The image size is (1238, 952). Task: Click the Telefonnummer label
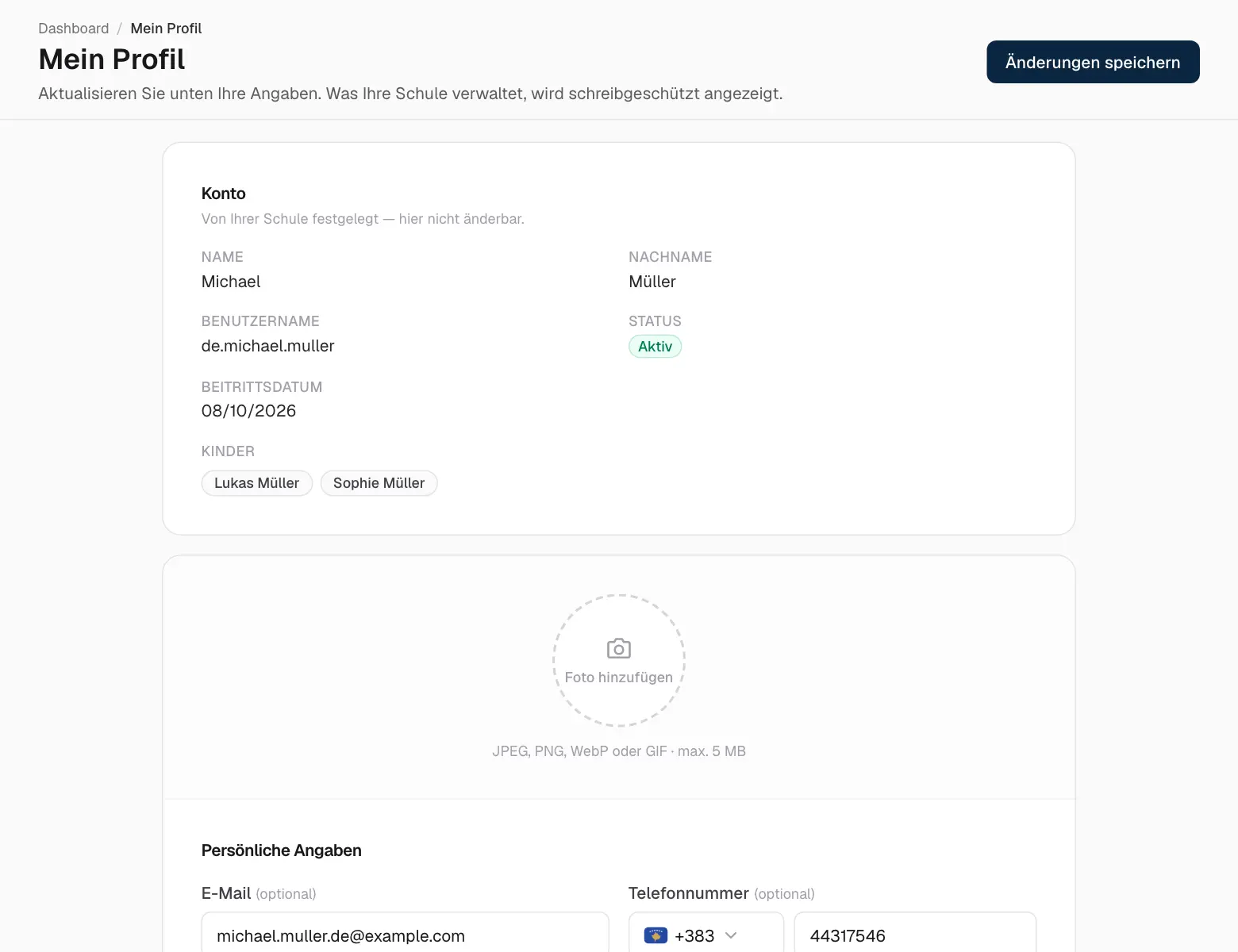click(x=689, y=893)
